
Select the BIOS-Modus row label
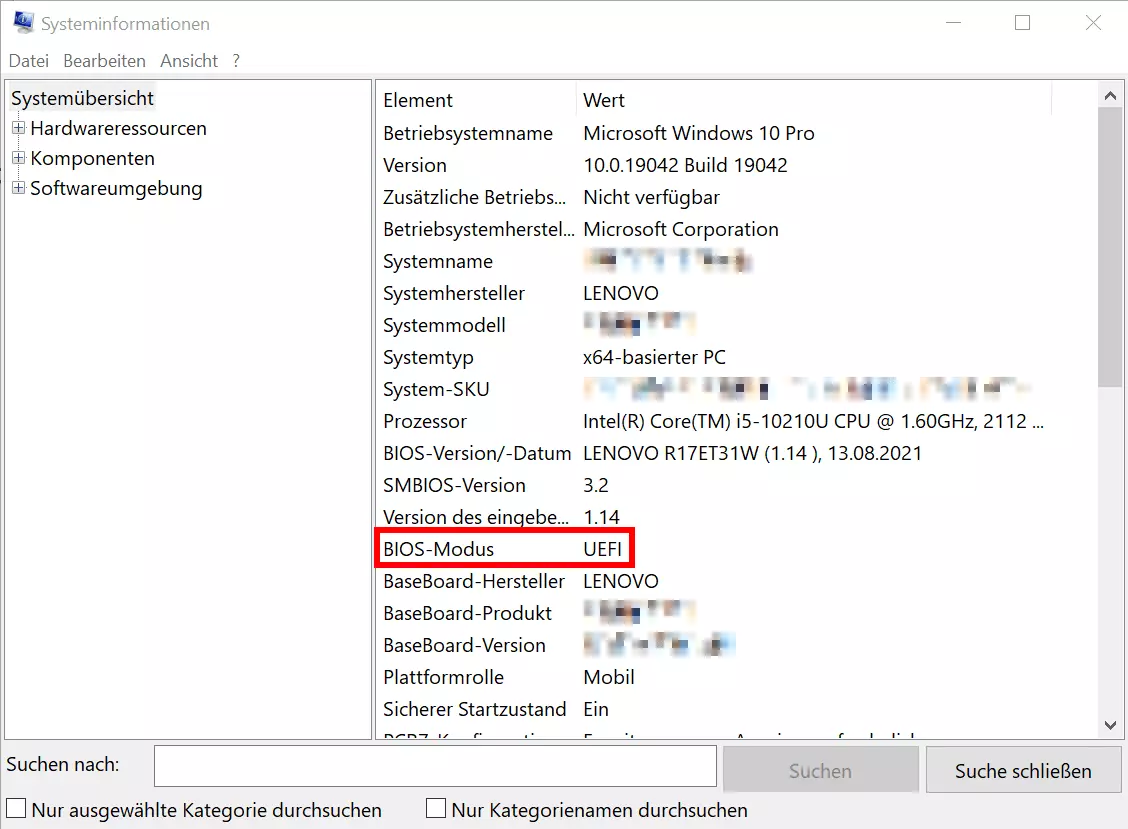coord(439,550)
